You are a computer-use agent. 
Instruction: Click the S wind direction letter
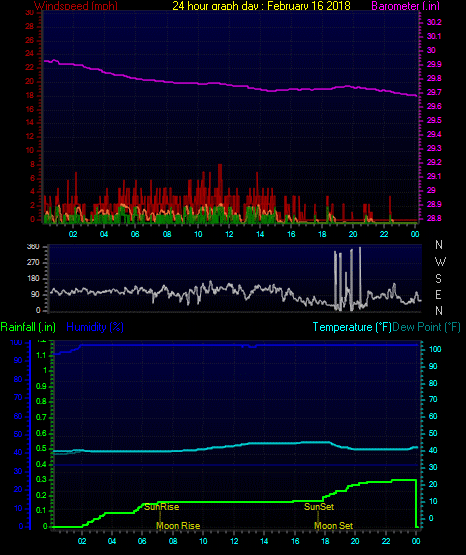click(438, 279)
